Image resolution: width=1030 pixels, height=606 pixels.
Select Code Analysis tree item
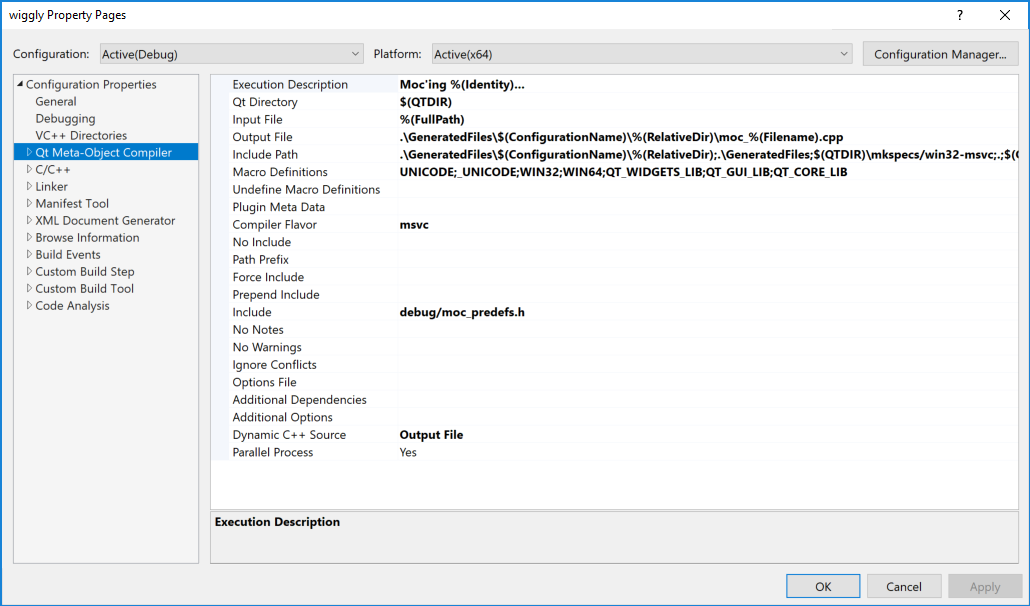point(72,306)
